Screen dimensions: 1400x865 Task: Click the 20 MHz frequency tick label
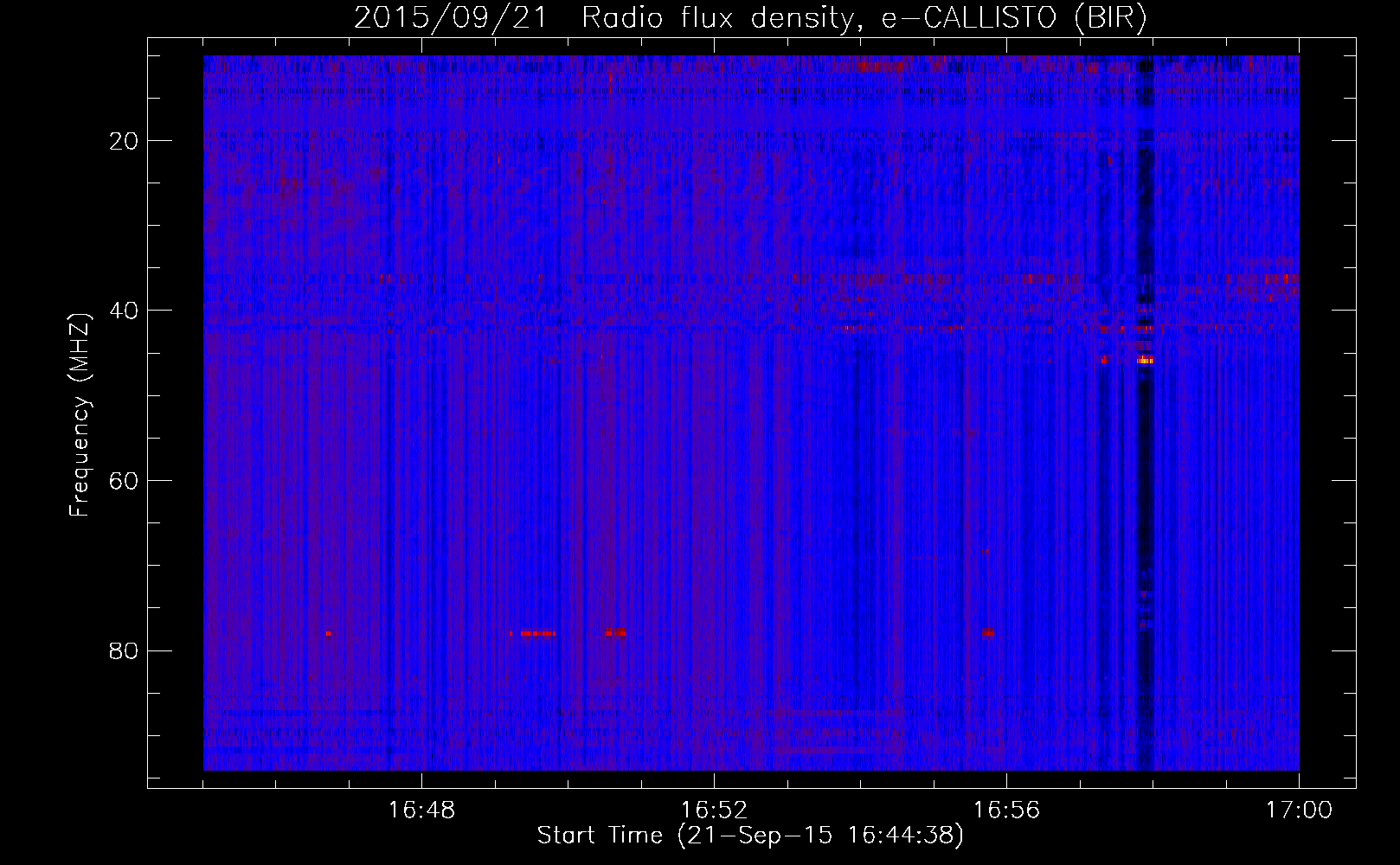coord(125,141)
